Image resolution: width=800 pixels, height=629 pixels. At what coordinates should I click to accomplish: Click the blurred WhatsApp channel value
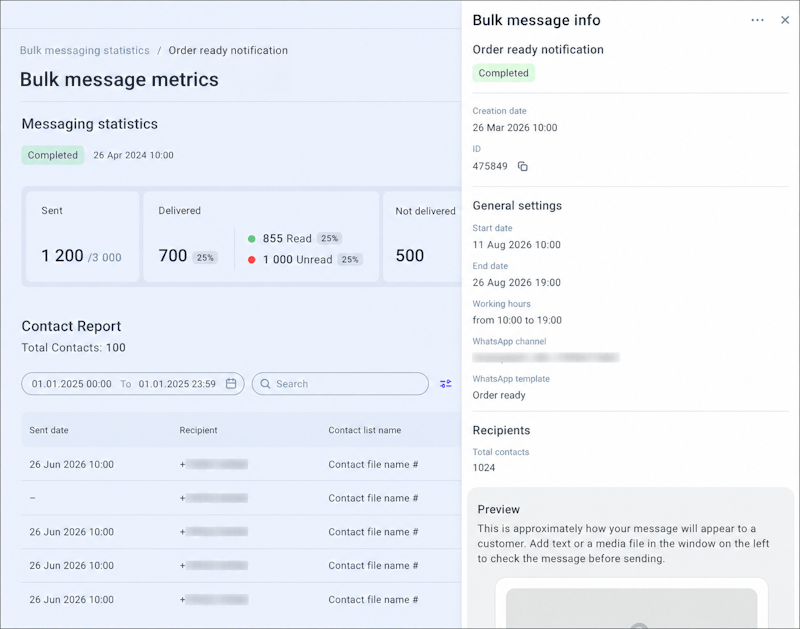tap(546, 358)
